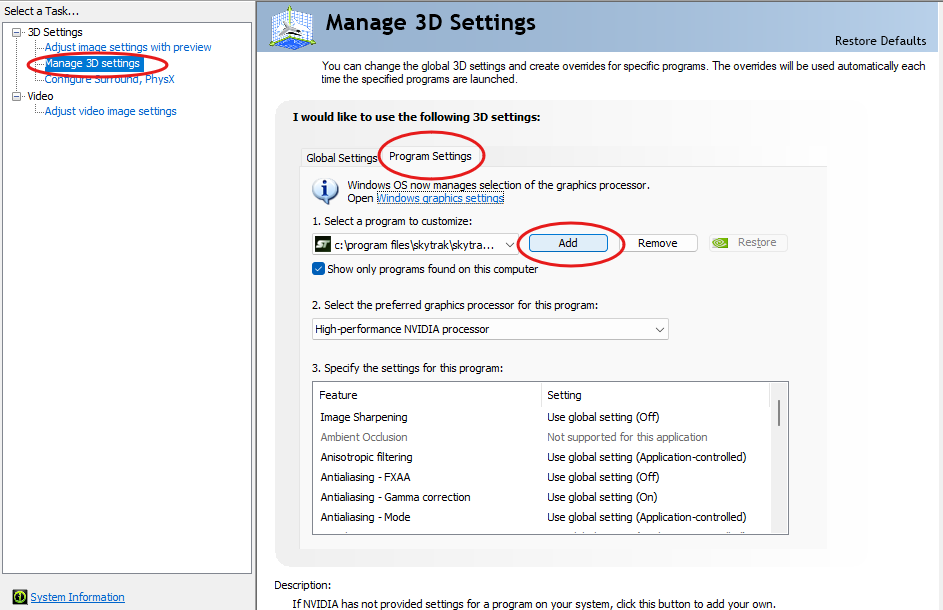The width and height of the screenshot is (943, 610).
Task: Collapse the Video tree node
Action: point(17,96)
